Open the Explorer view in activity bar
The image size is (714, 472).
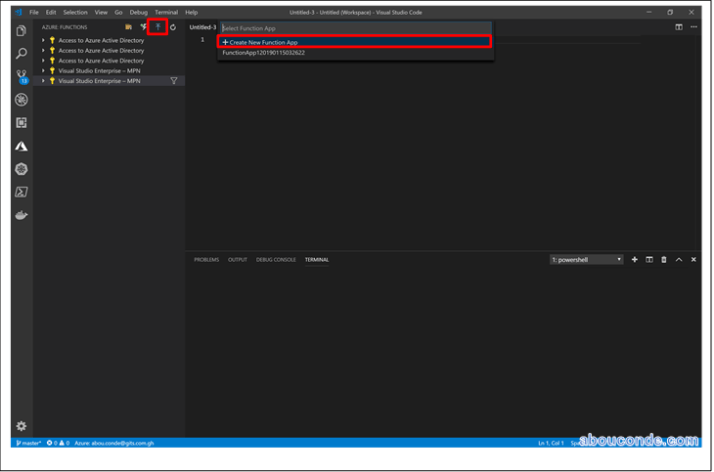21,31
